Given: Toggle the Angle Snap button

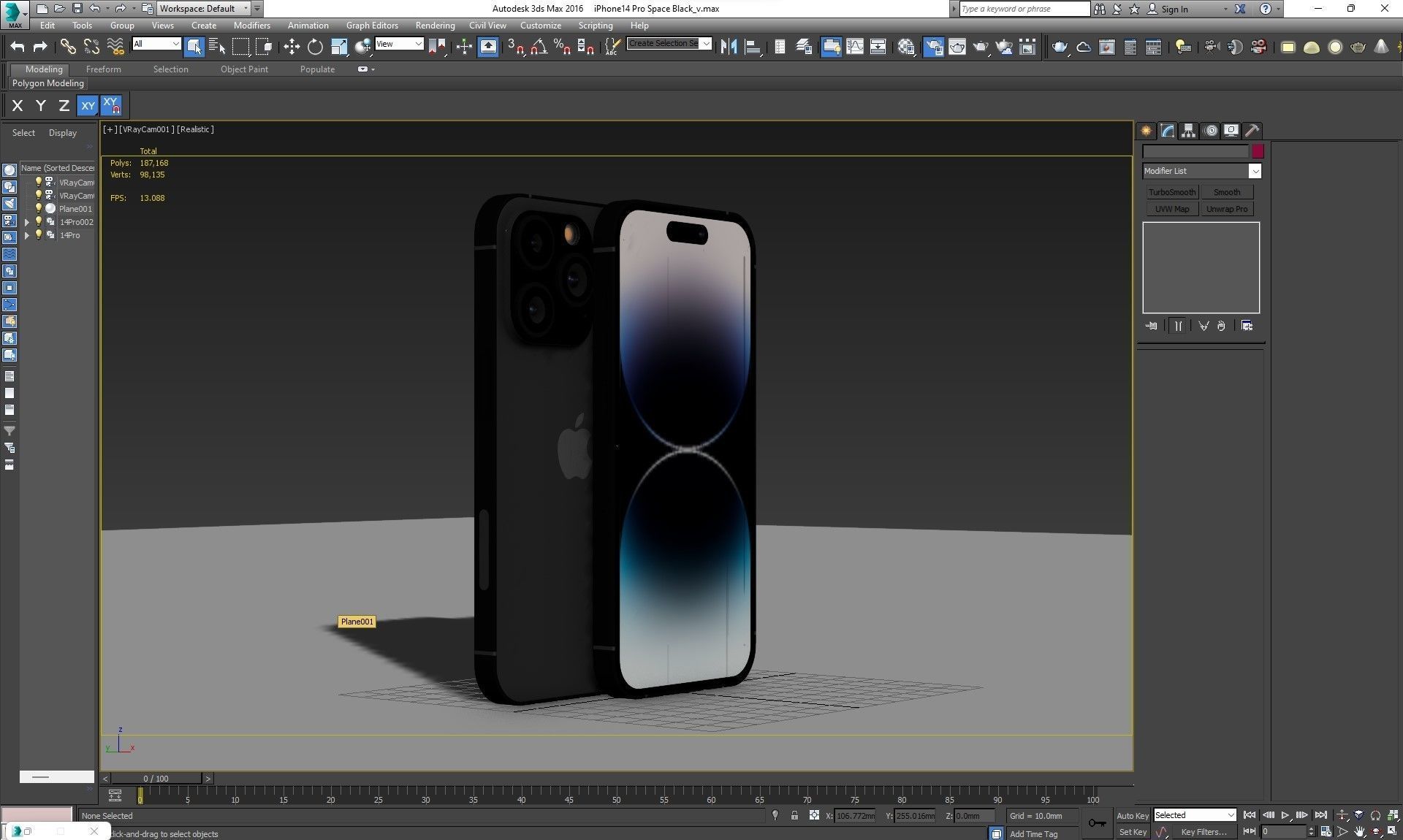Looking at the screenshot, I should [539, 47].
